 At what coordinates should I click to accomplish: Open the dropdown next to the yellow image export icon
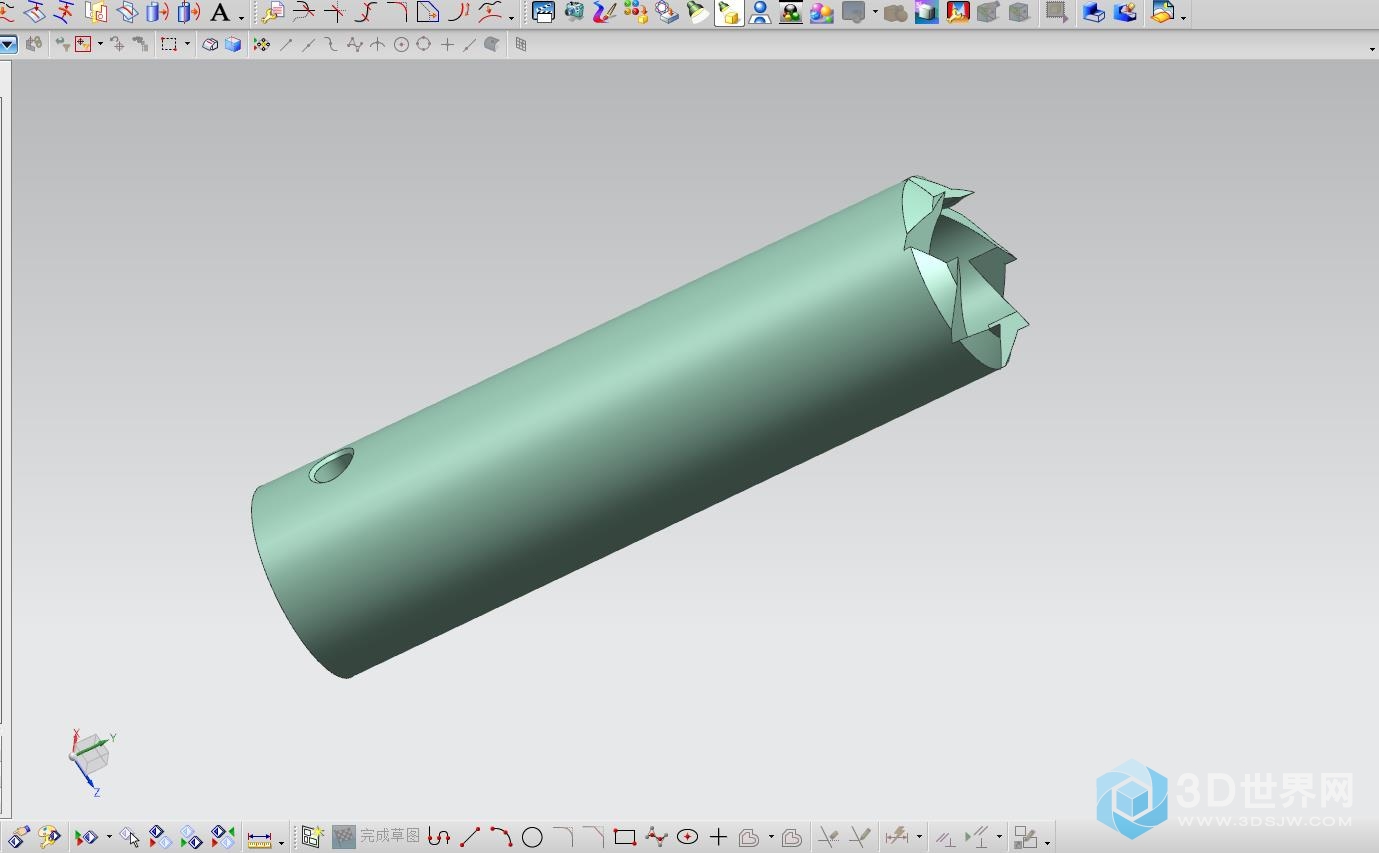[x=1184, y=16]
